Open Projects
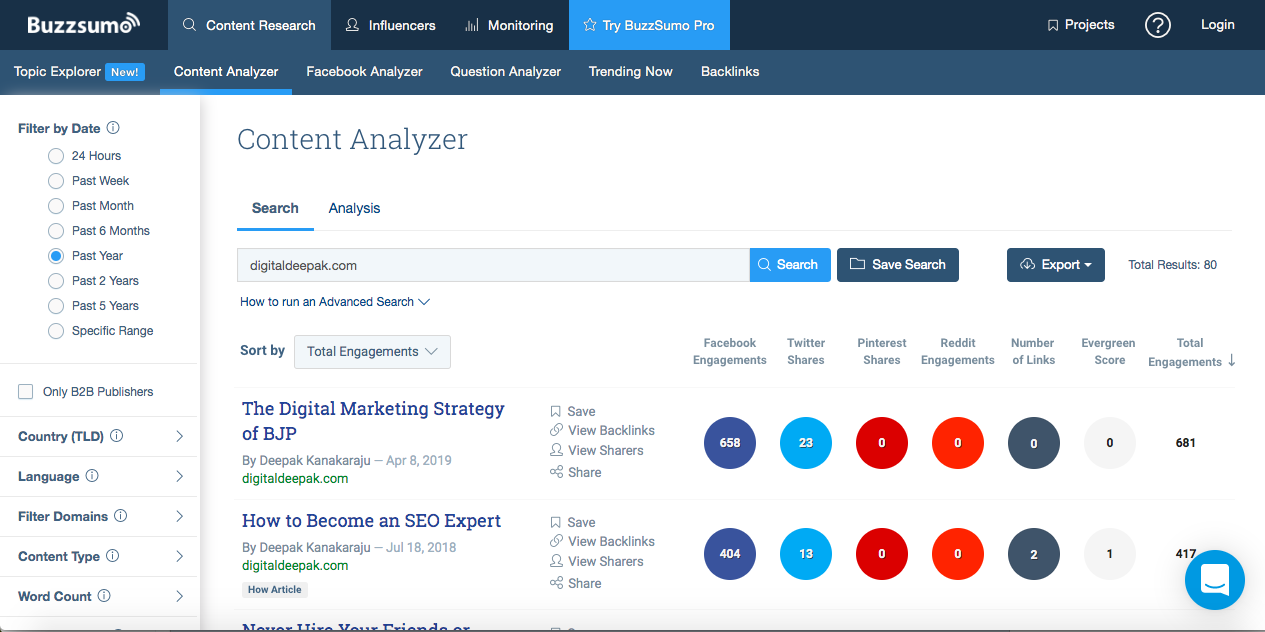Screen dimensions: 1265x632 click(x=1080, y=25)
